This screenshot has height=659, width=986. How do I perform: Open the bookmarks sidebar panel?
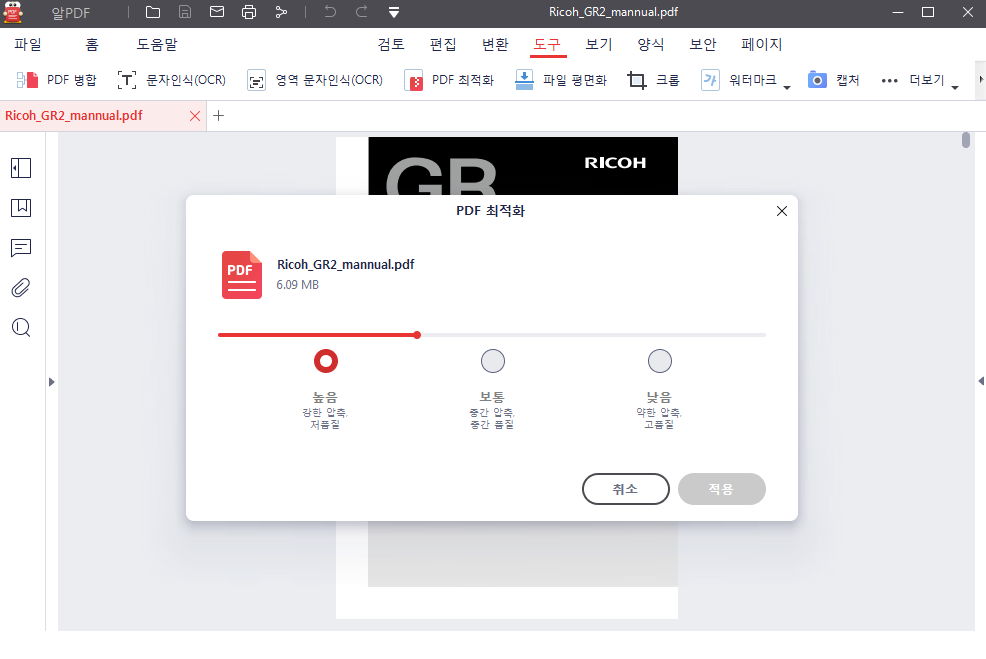(x=21, y=208)
